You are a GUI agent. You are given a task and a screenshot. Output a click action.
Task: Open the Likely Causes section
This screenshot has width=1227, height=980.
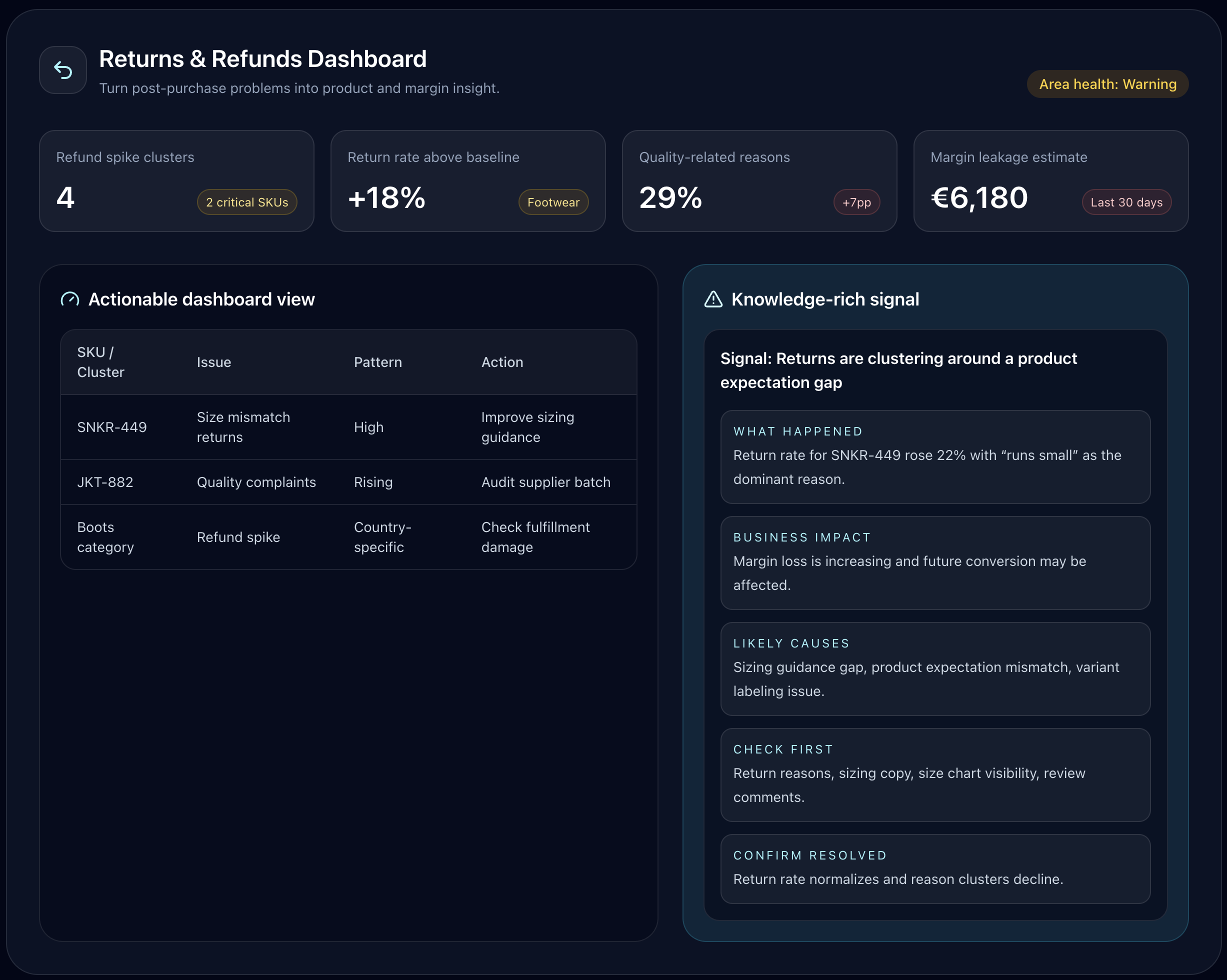(935, 668)
